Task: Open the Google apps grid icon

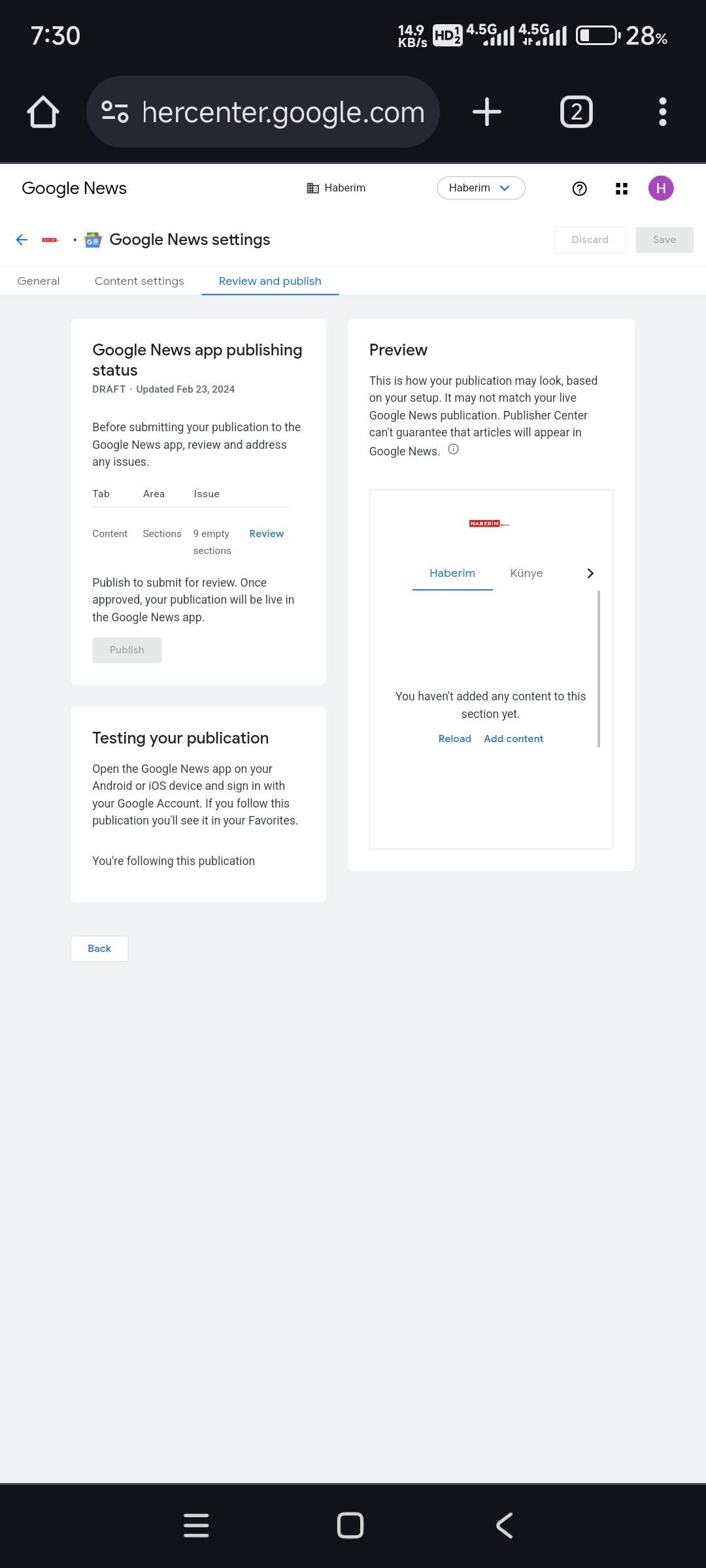Action: (622, 189)
